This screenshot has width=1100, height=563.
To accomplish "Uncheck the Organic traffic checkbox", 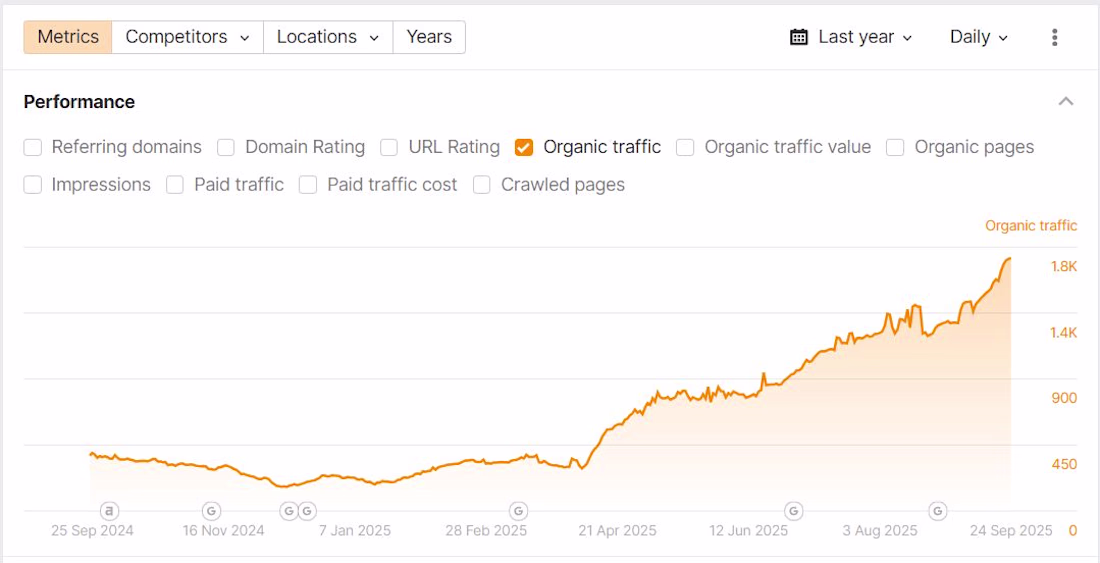I will [x=524, y=147].
